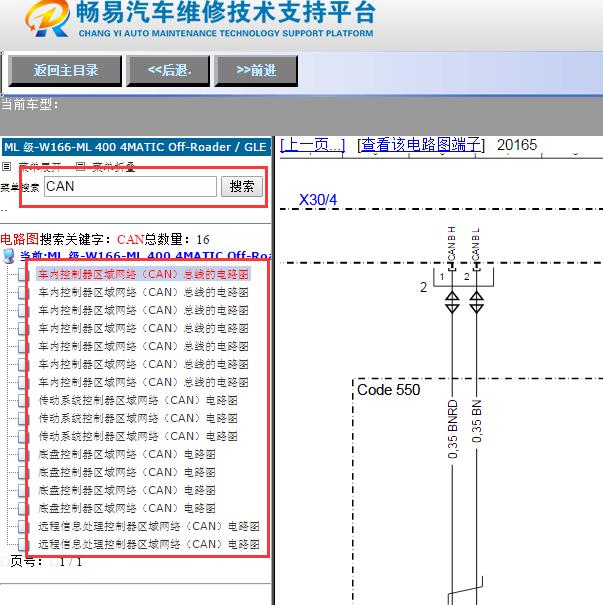Click the 电路图 red heading text
This screenshot has height=605, width=603.
click(x=19, y=239)
